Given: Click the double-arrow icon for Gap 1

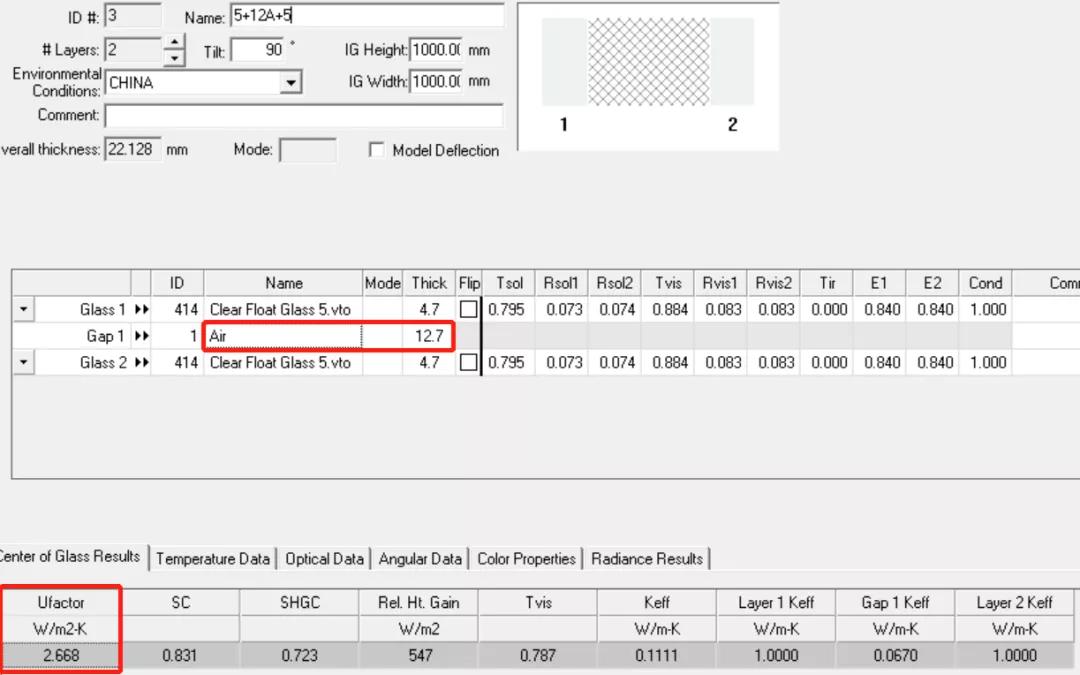Looking at the screenshot, I should click(141, 337).
